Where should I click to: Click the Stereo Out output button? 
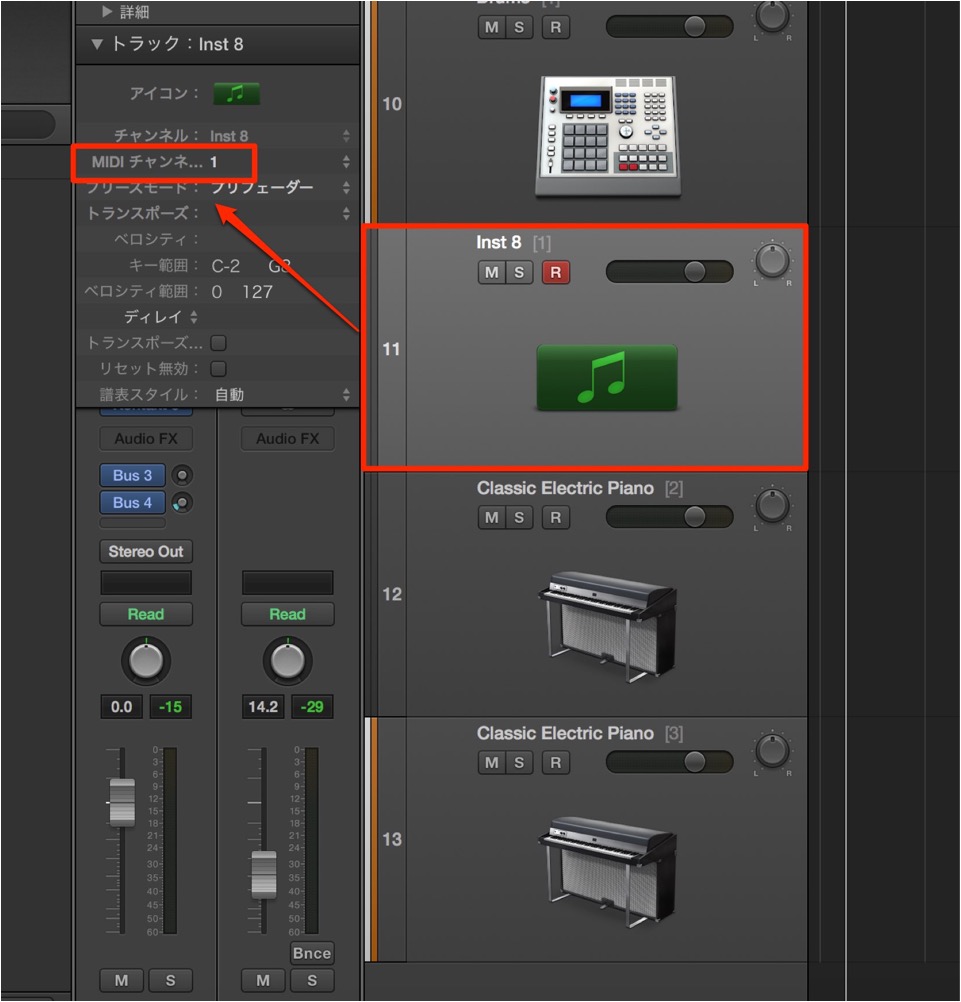coord(146,551)
